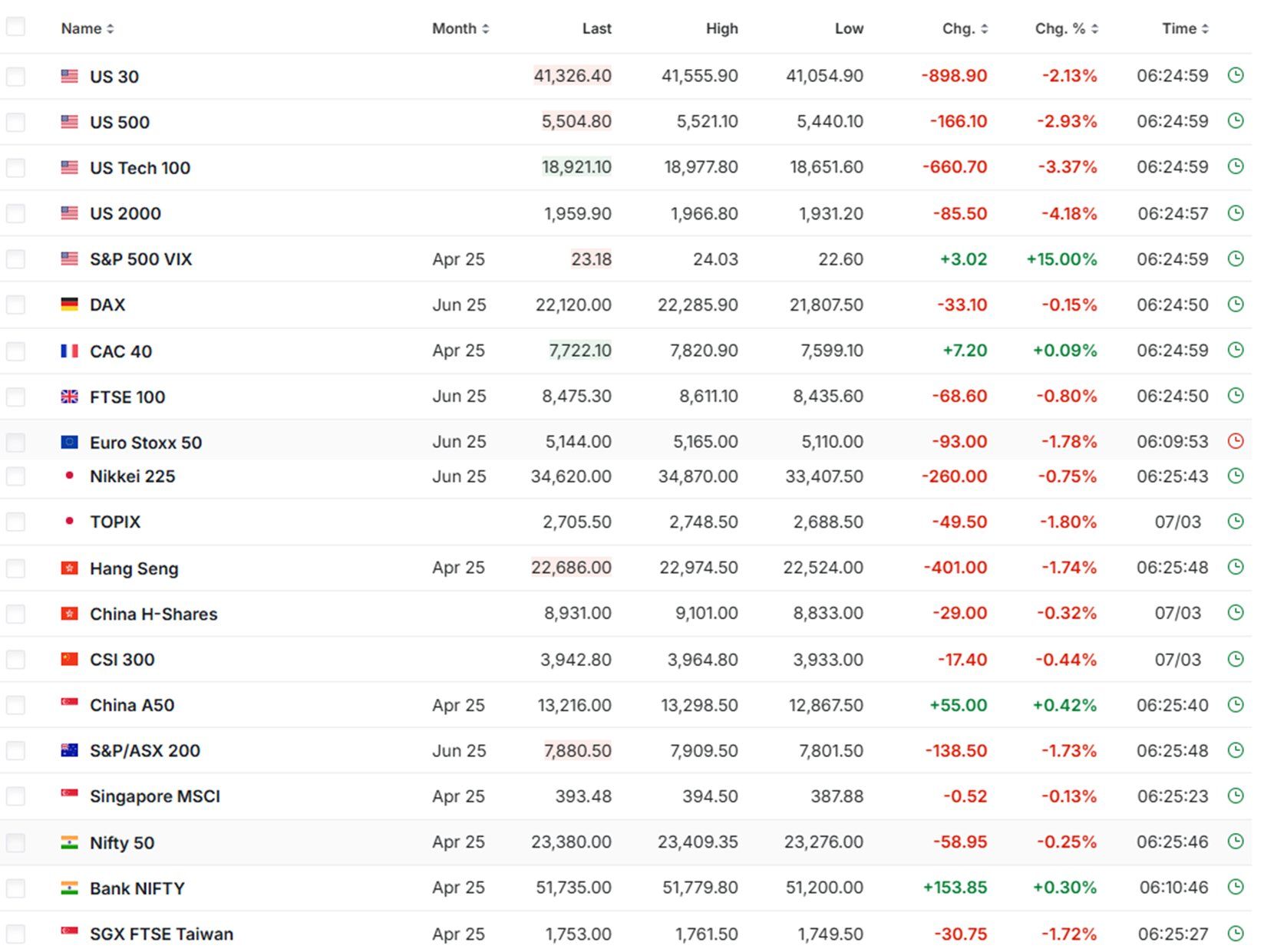
Task: Click the clock icon in the US 30 row
Action: point(1235,75)
